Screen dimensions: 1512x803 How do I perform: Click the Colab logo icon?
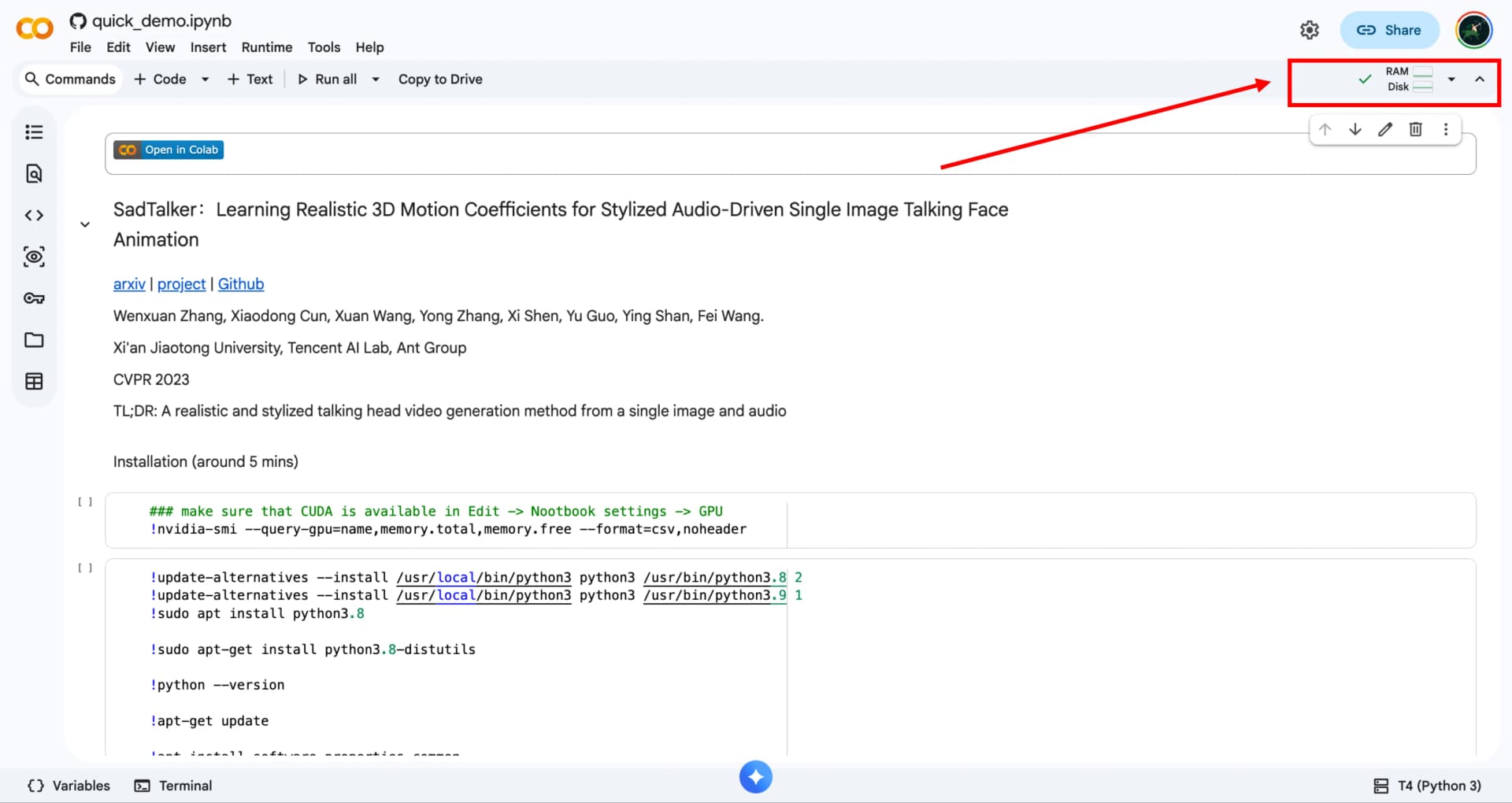pos(35,29)
